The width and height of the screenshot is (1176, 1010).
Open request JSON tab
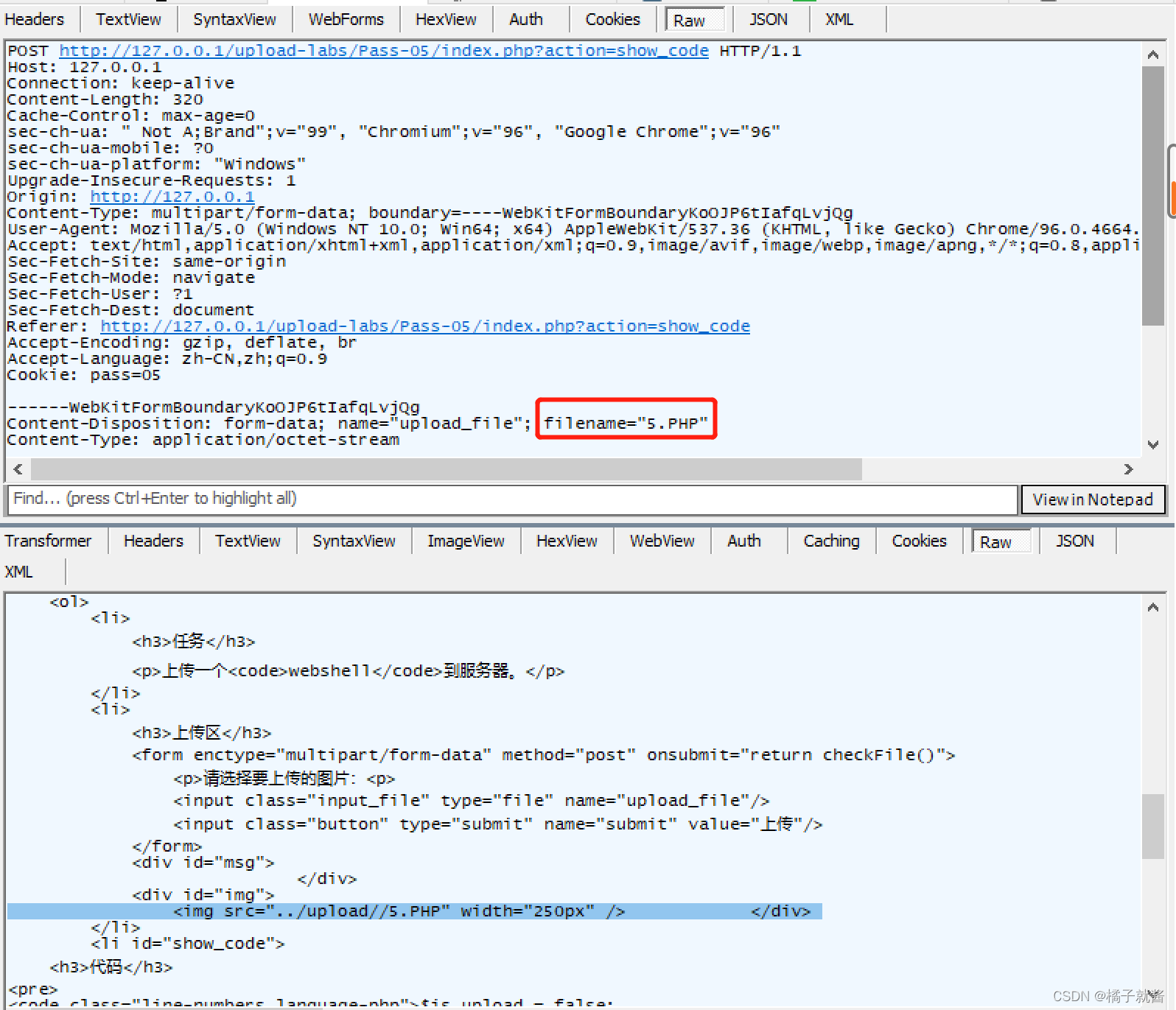[x=769, y=19]
